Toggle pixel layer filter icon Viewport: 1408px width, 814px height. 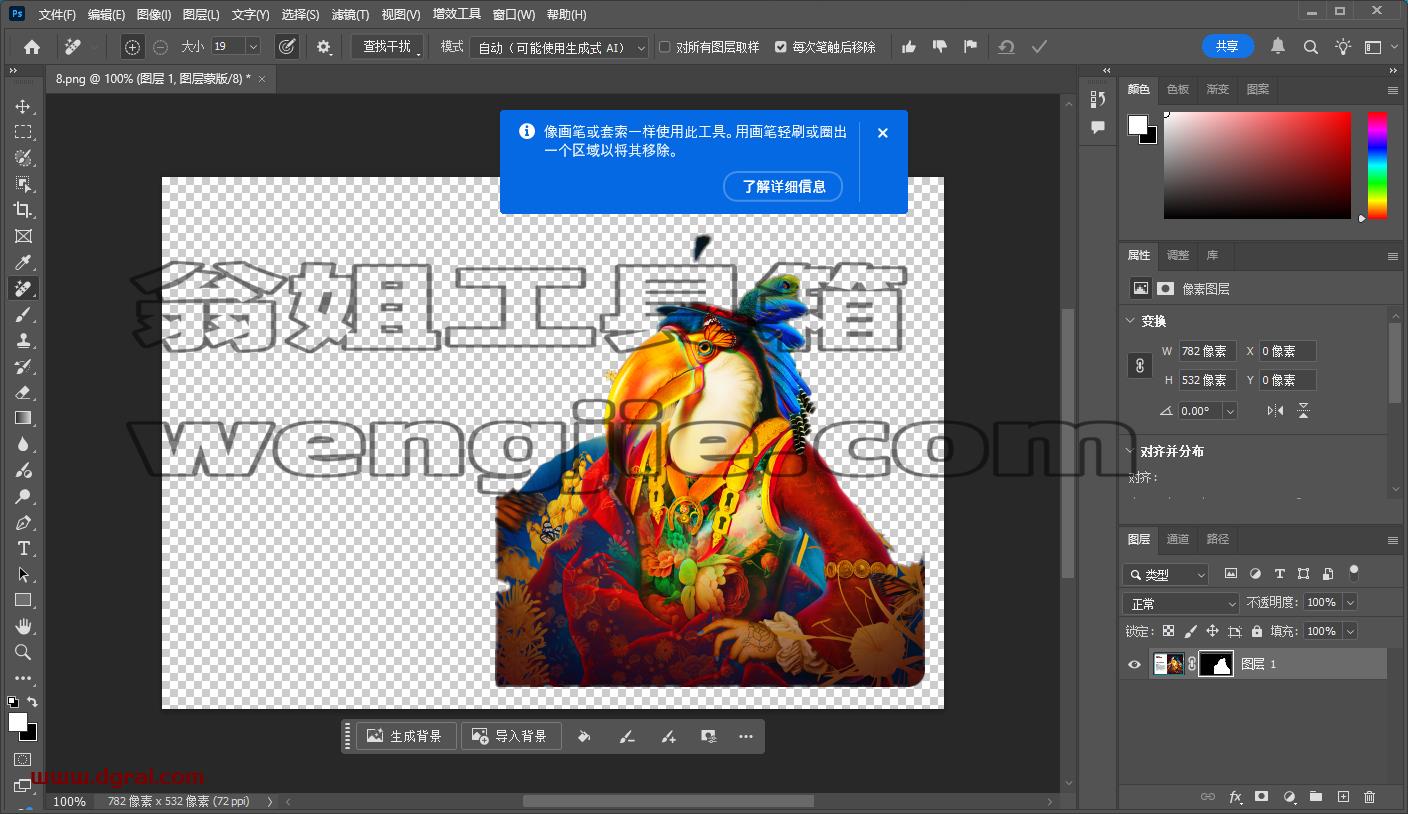pos(1231,574)
